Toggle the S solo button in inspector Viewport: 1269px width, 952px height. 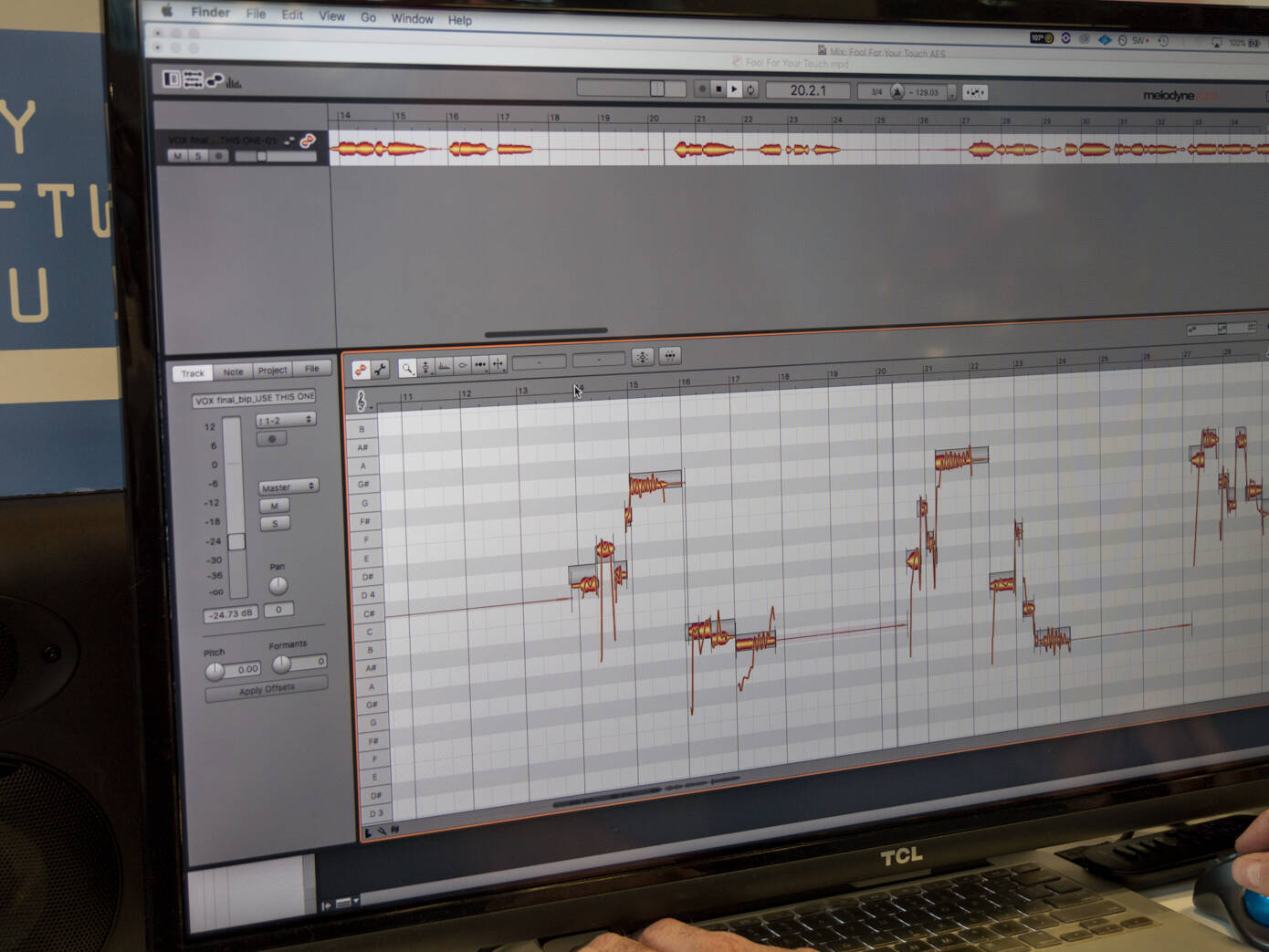pos(274,524)
